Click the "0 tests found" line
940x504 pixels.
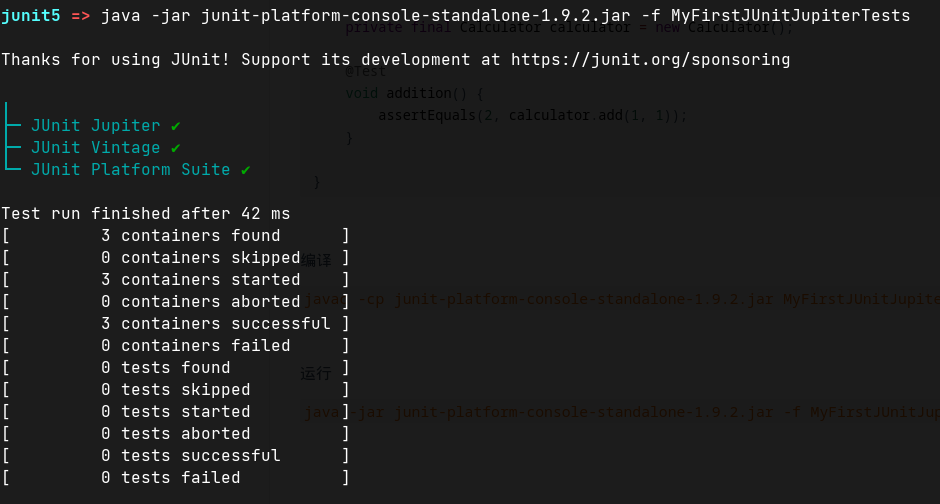click(165, 368)
